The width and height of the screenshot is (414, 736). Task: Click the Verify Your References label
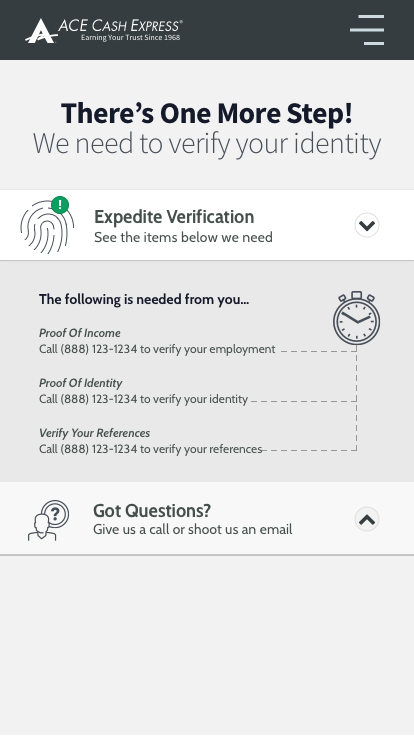pyautogui.click(x=95, y=433)
